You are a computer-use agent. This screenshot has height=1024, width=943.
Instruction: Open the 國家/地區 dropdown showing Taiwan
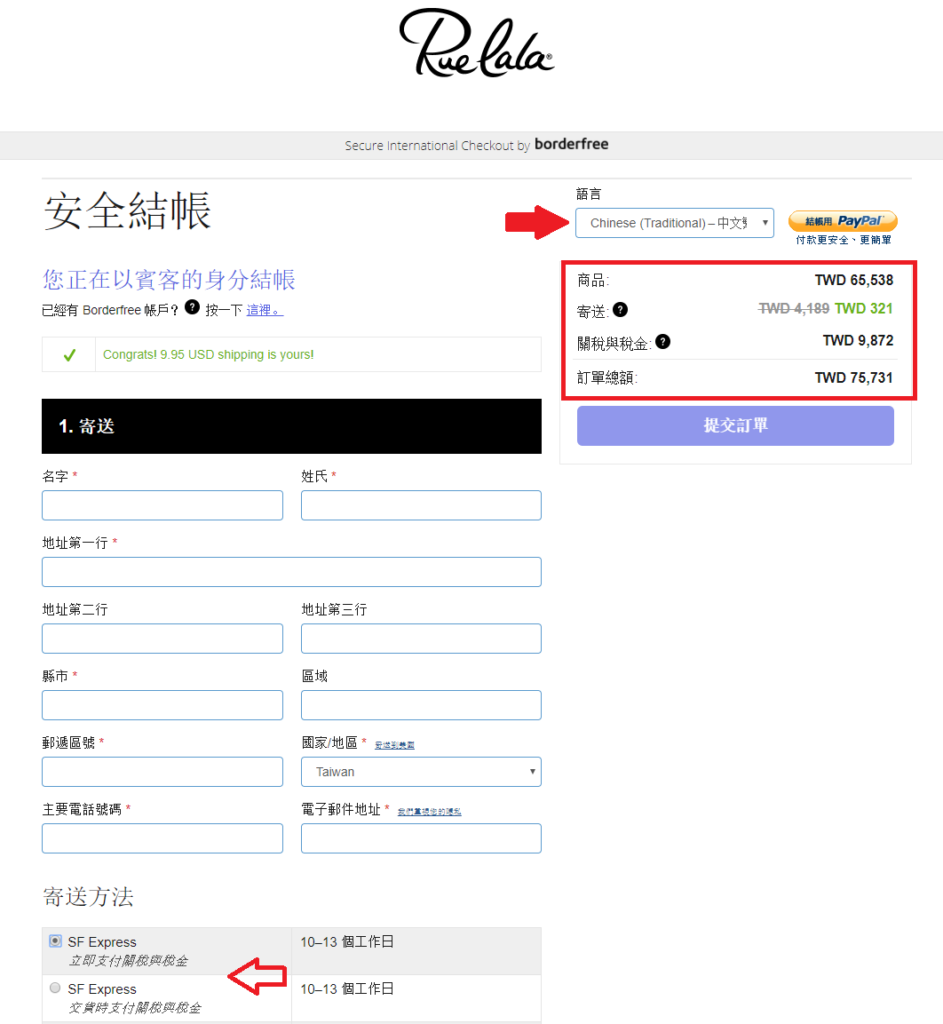click(x=421, y=772)
